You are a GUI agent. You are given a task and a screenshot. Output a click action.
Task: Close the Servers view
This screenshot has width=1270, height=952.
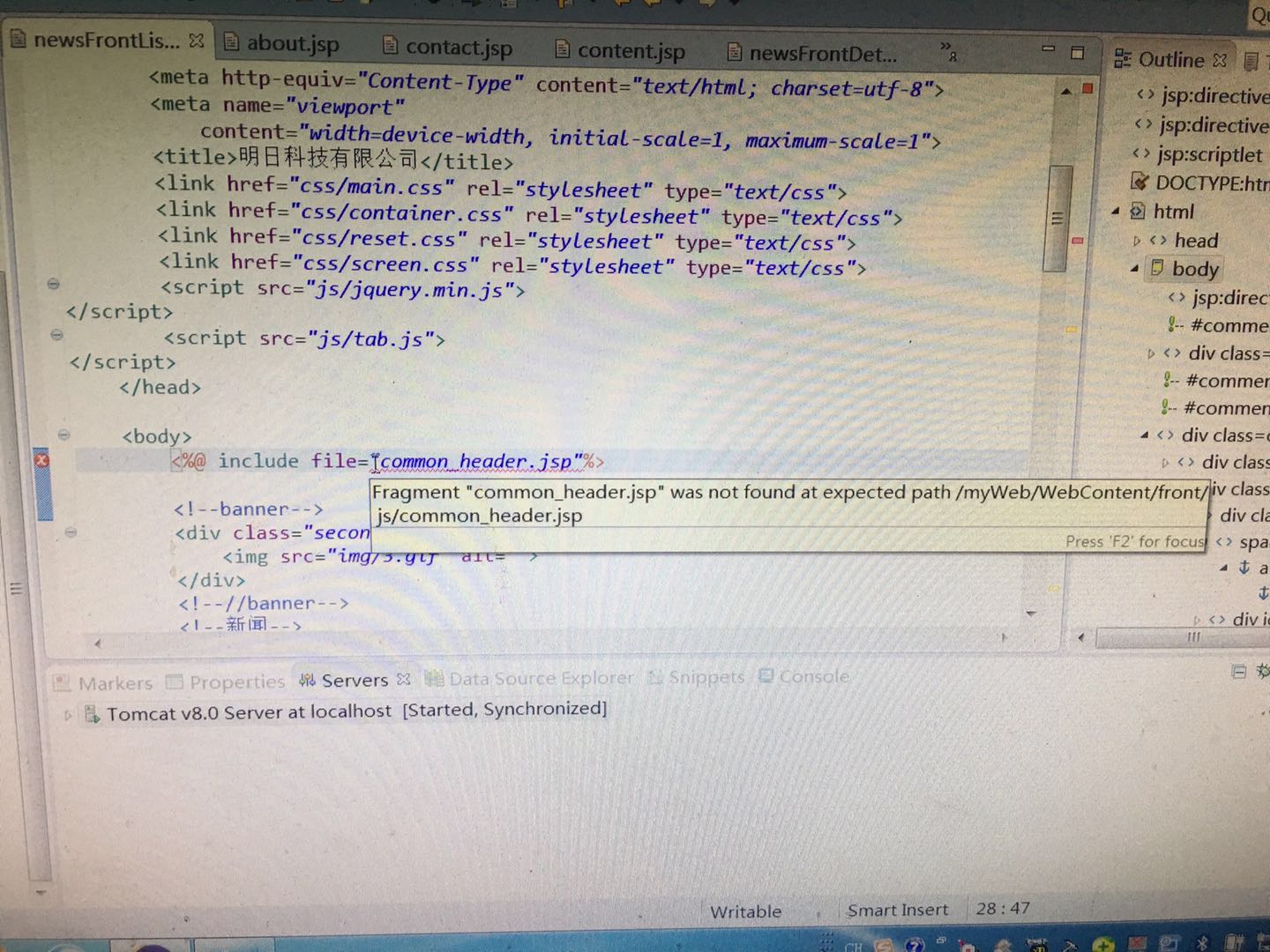[404, 679]
